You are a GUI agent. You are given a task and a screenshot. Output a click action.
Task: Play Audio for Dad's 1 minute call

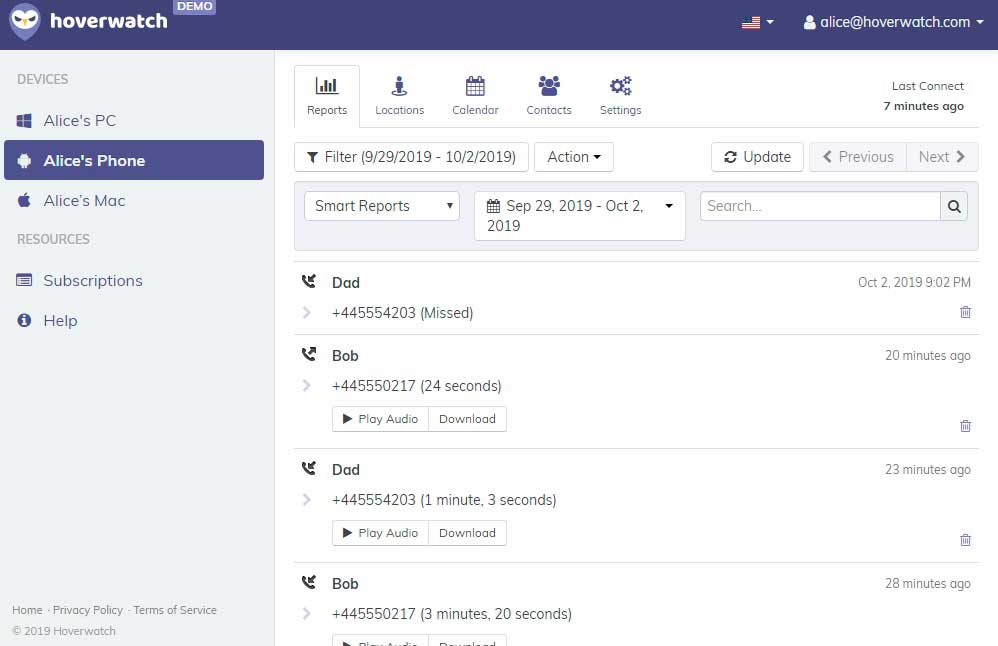[381, 533]
